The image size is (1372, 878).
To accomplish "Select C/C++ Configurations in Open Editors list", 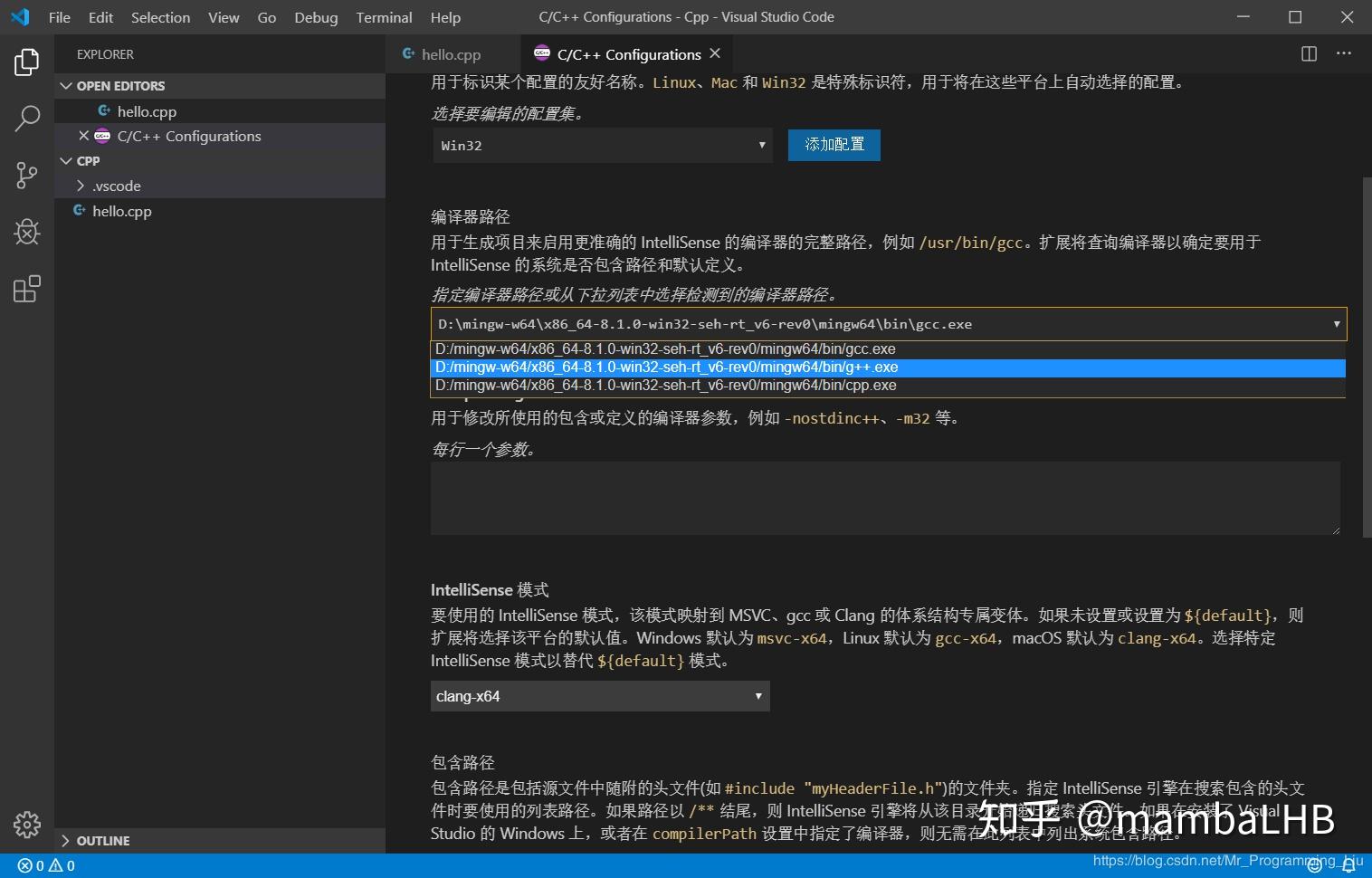I will tap(220, 136).
